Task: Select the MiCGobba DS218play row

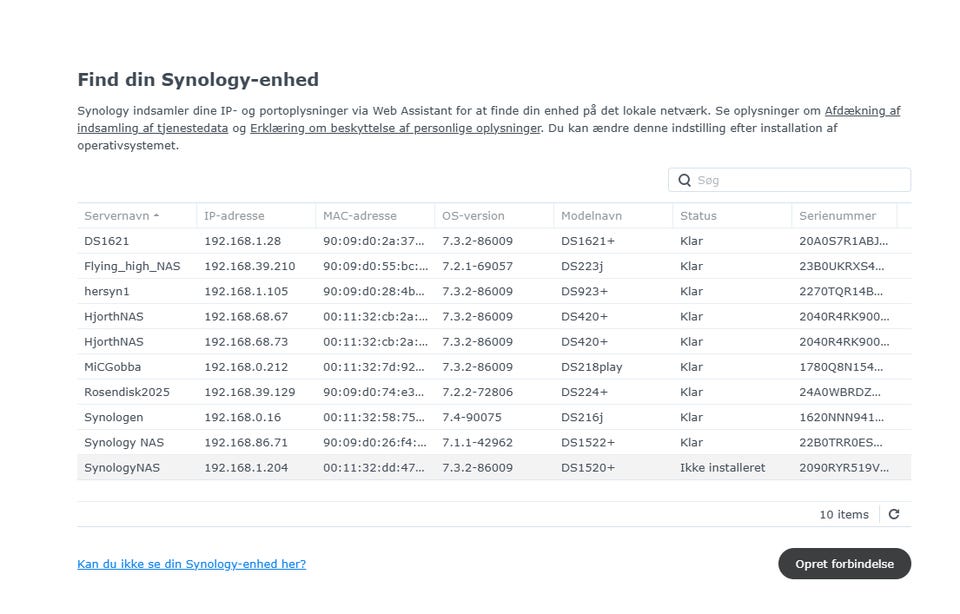Action: tap(494, 367)
